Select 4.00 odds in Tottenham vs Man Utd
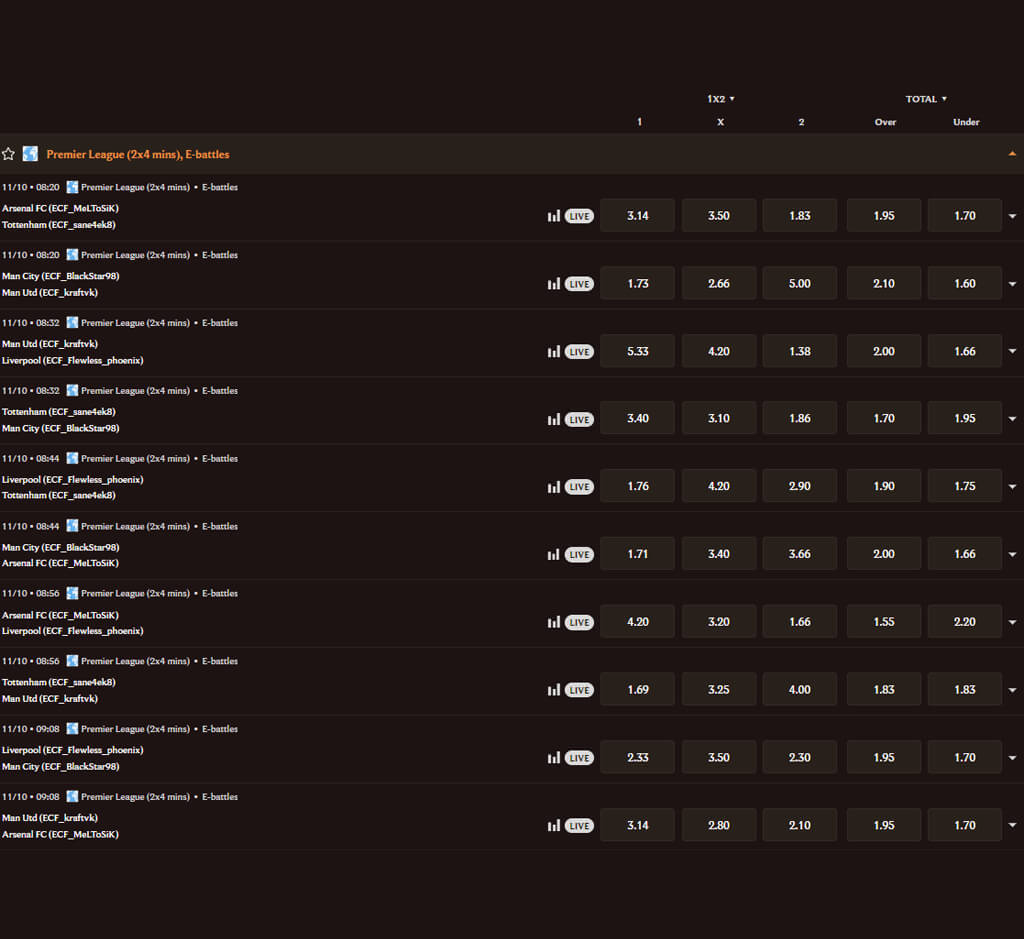Image resolution: width=1024 pixels, height=939 pixels. click(799, 690)
